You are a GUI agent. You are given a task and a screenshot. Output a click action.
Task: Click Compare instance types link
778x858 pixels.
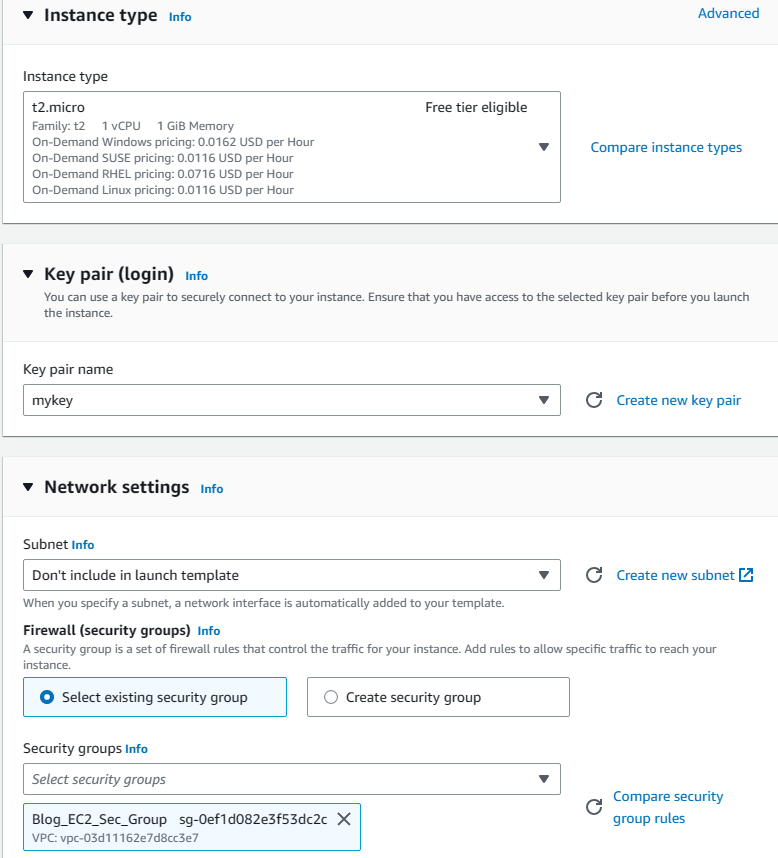point(666,147)
